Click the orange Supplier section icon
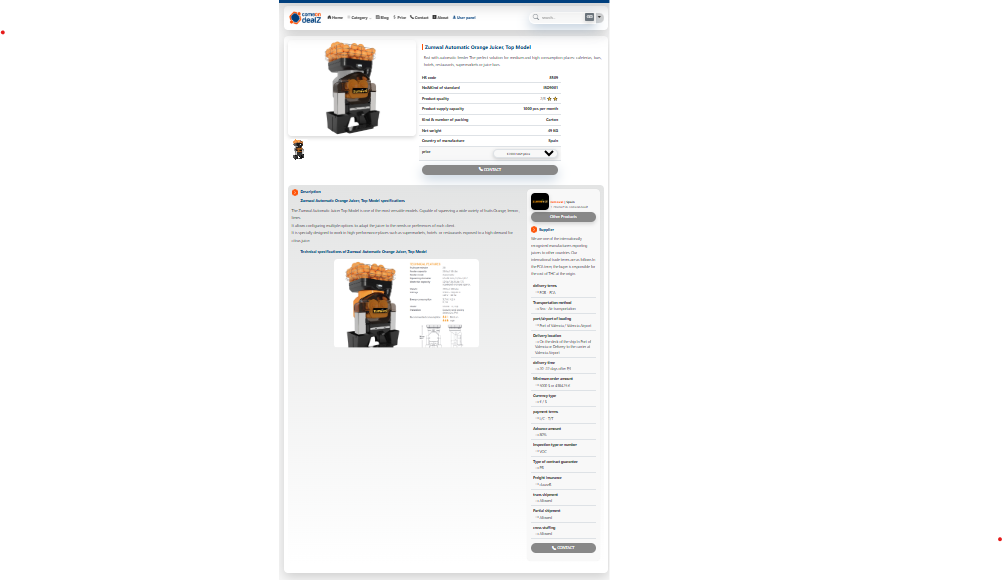The width and height of the screenshot is (1003, 580). tap(534, 229)
